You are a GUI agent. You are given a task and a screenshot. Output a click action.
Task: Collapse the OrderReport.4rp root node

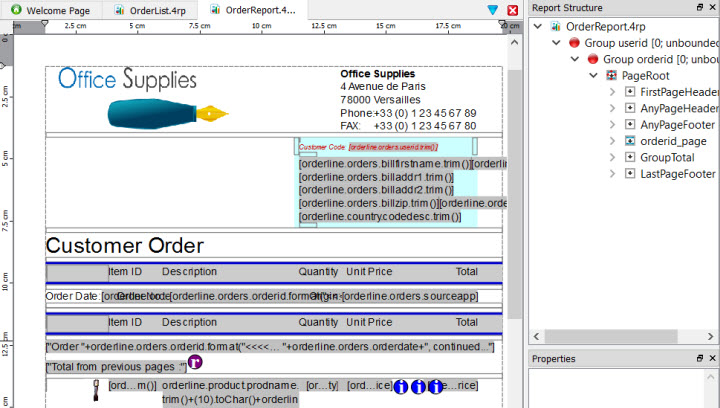click(538, 26)
